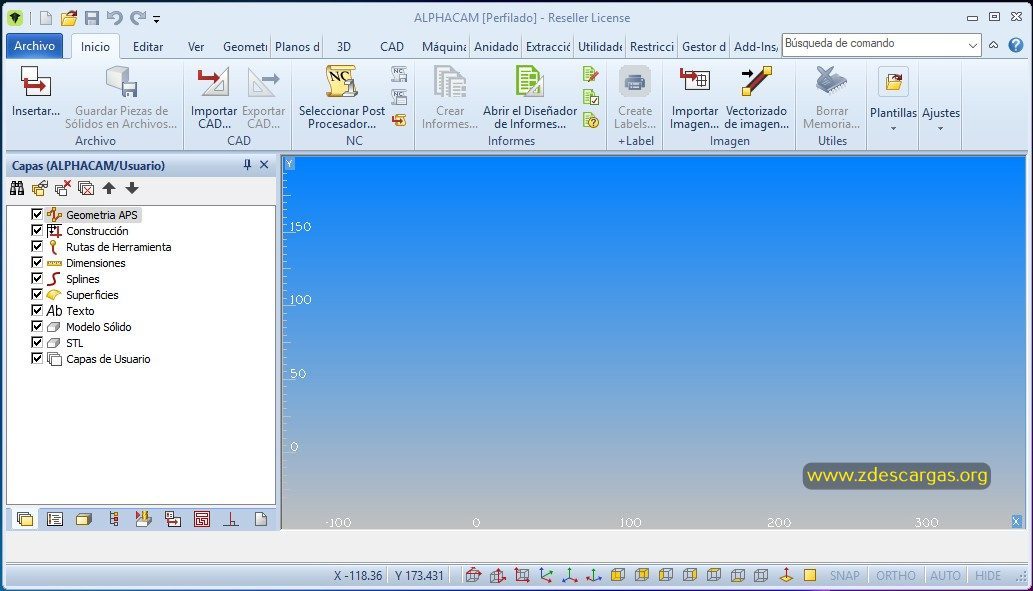Close the Capas panel

(x=264, y=165)
